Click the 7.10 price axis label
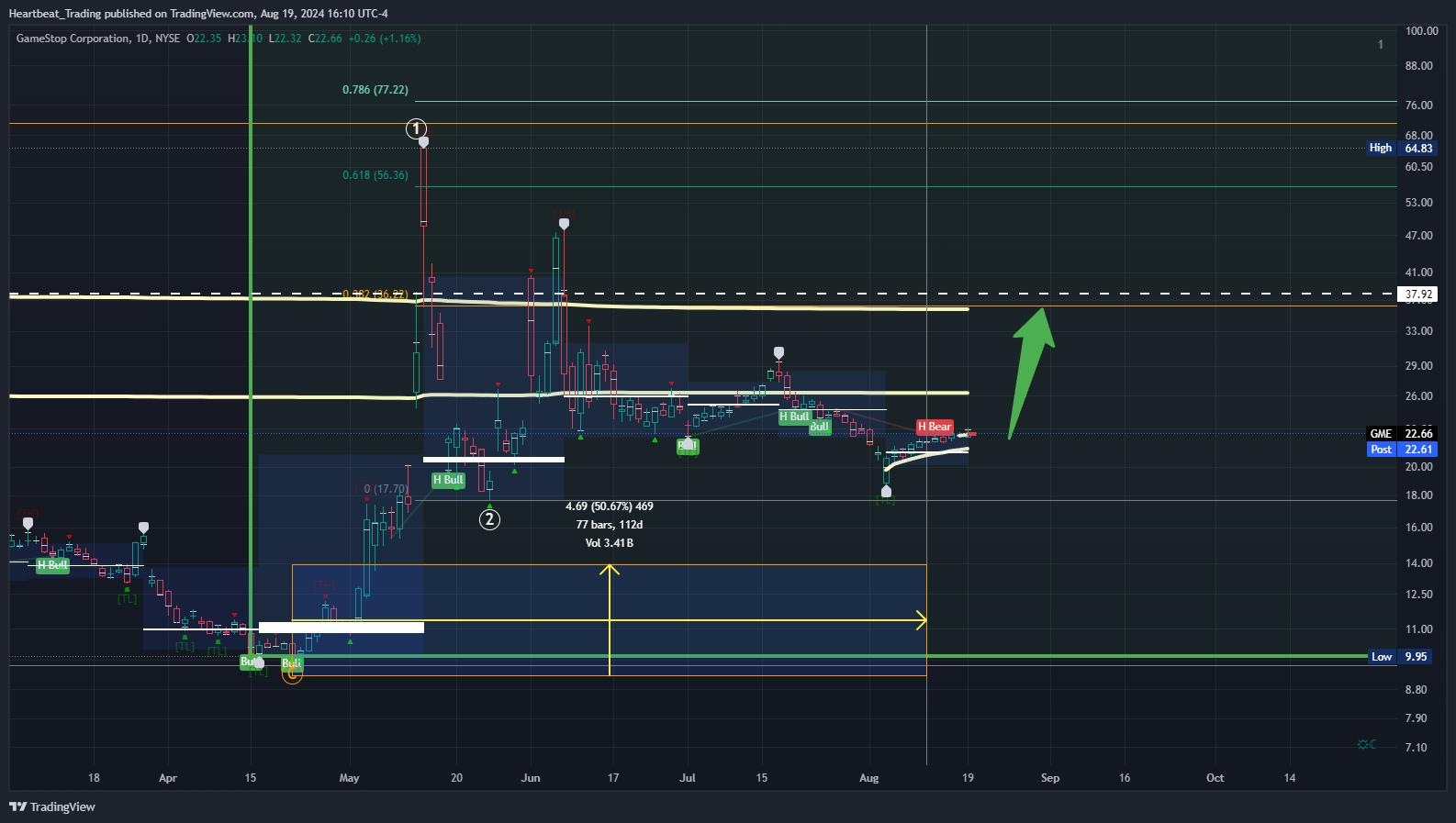 tap(1416, 748)
